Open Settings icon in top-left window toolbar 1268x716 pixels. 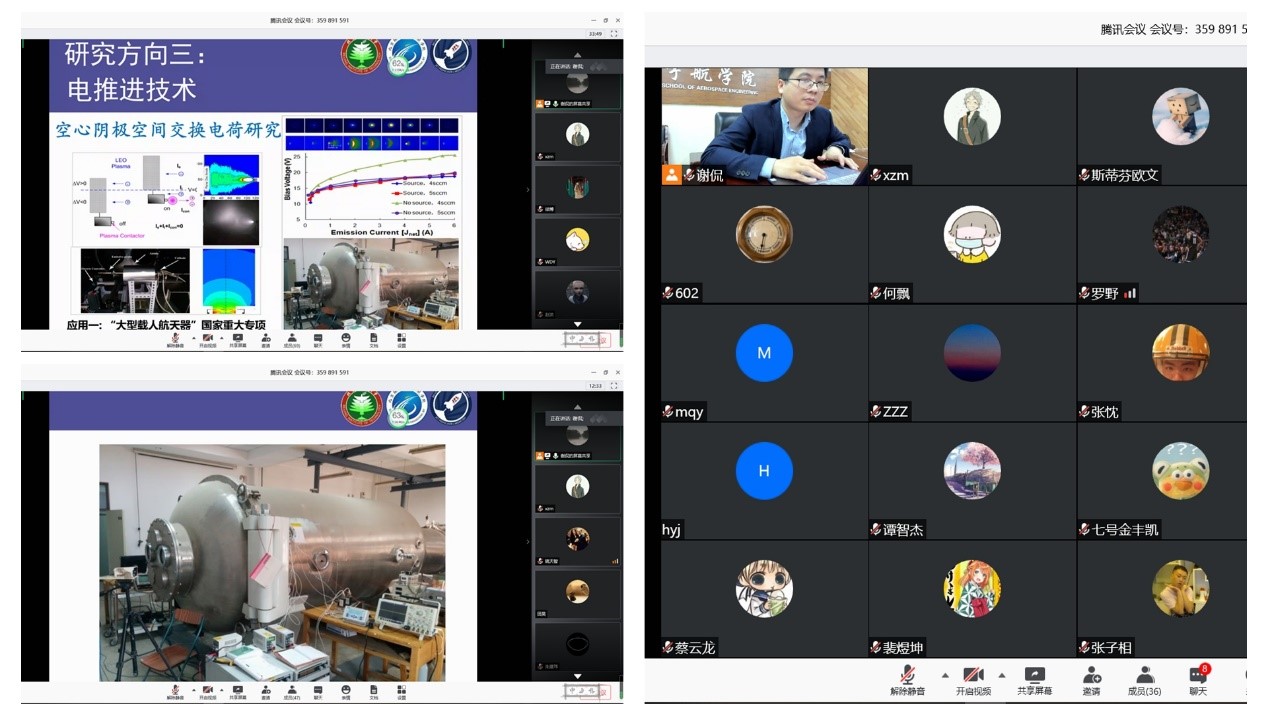(x=401, y=340)
